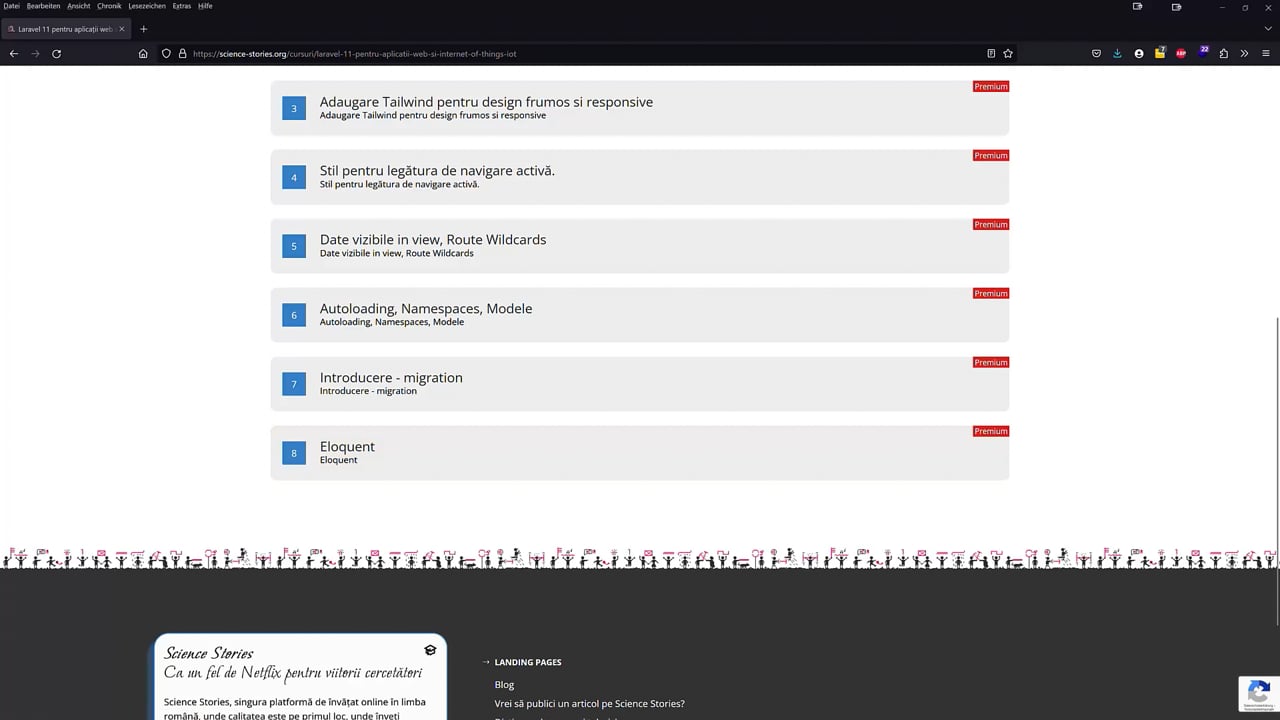Open the Ansicht menu
This screenshot has width=1280, height=720.
click(79, 6)
